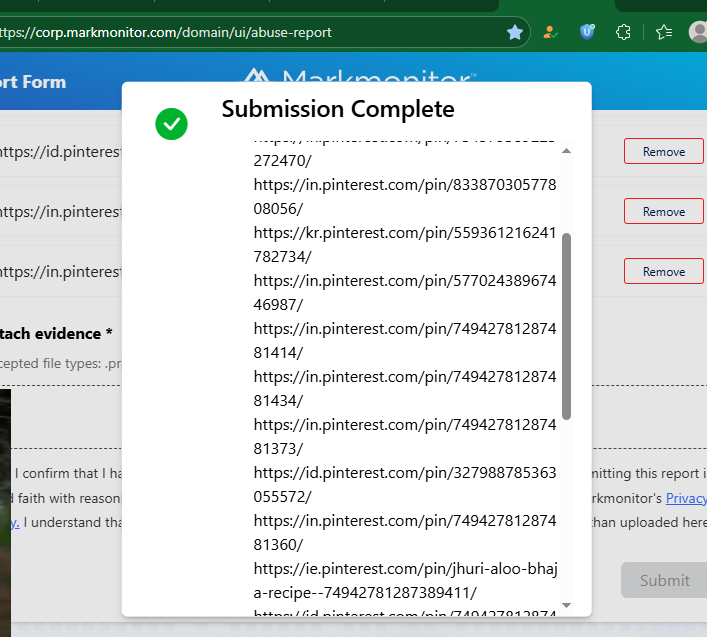This screenshot has height=637, width=707.
Task: Open the browser profile avatar
Action: pos(698,32)
